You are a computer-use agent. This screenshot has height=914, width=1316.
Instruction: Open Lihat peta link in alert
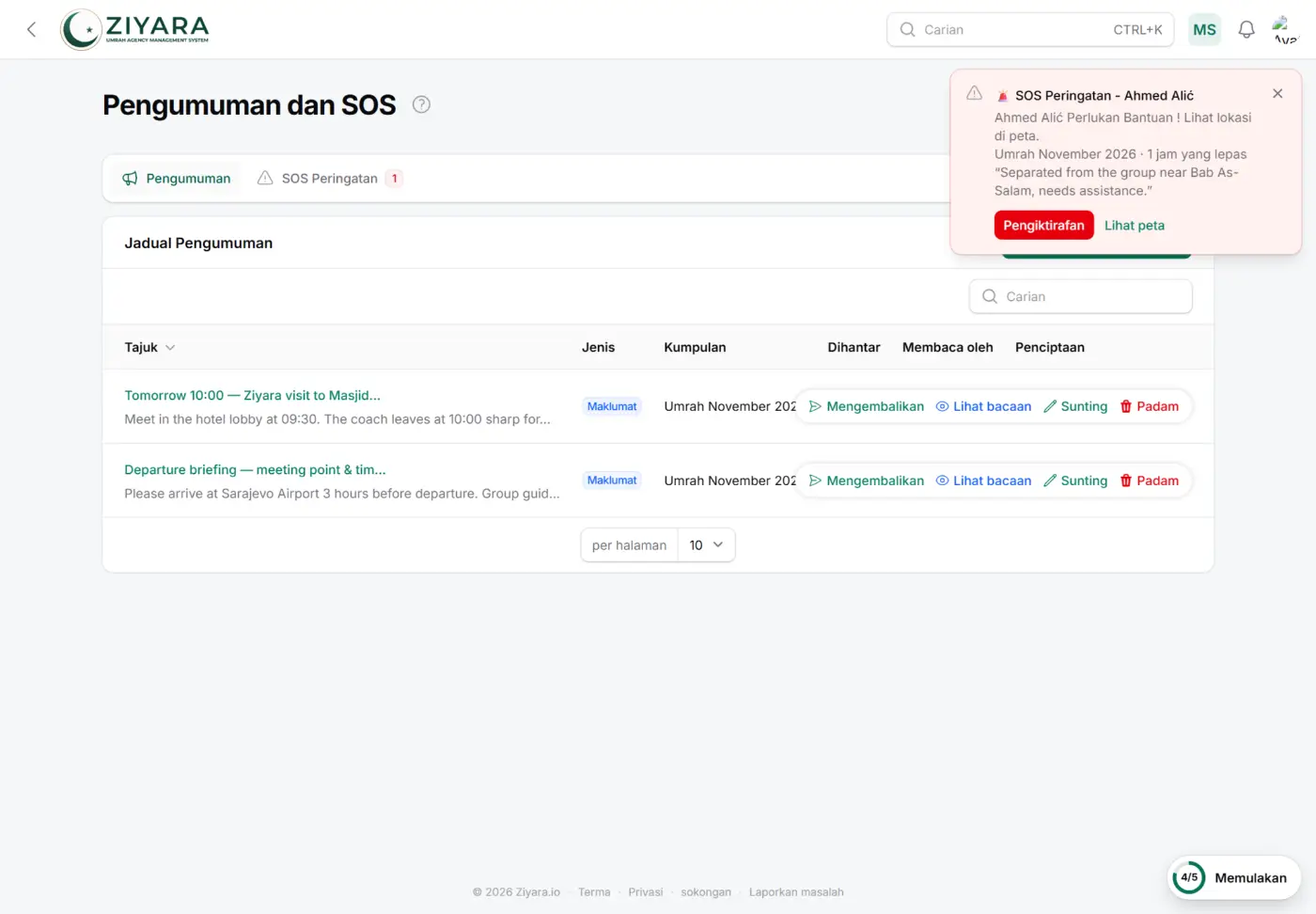(1134, 225)
